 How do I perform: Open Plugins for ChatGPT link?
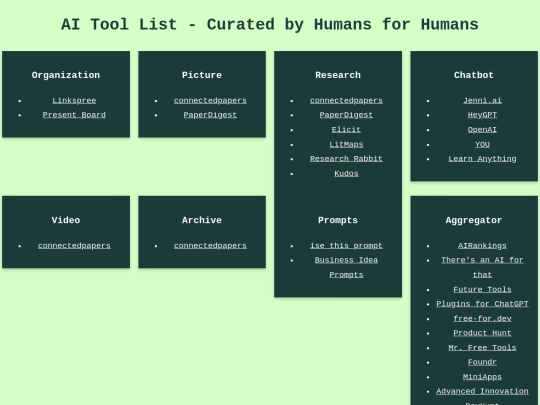[482, 304]
